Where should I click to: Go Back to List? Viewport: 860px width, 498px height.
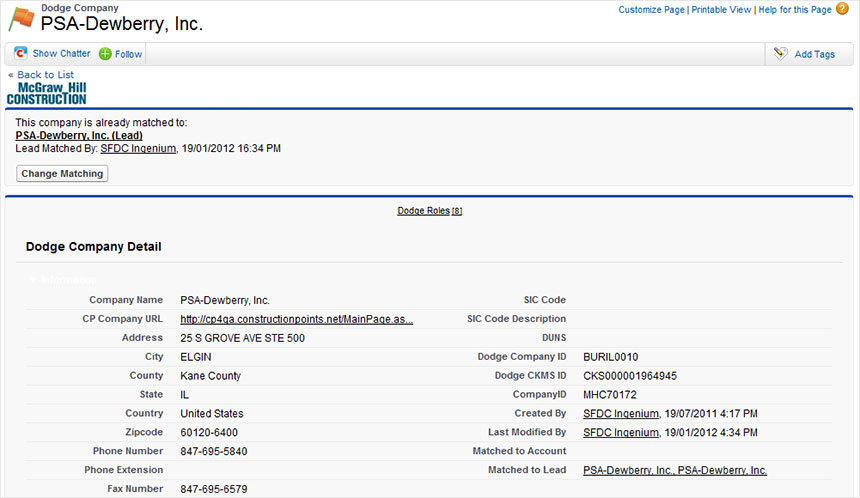[x=46, y=75]
